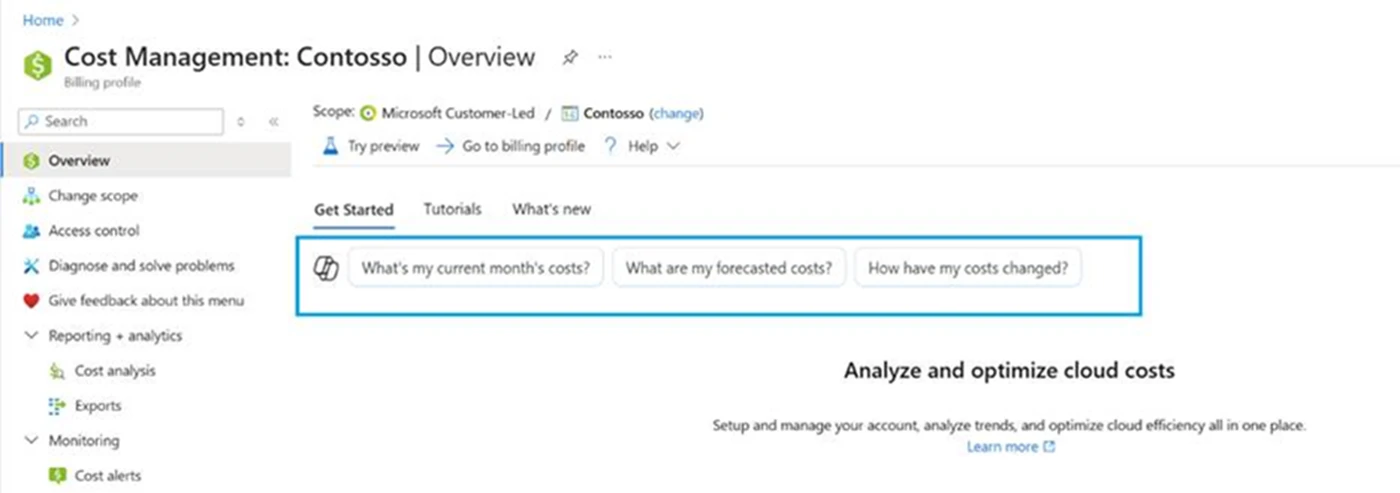Collapse the Monitoring section
This screenshot has width=1400, height=493.
tap(30, 441)
